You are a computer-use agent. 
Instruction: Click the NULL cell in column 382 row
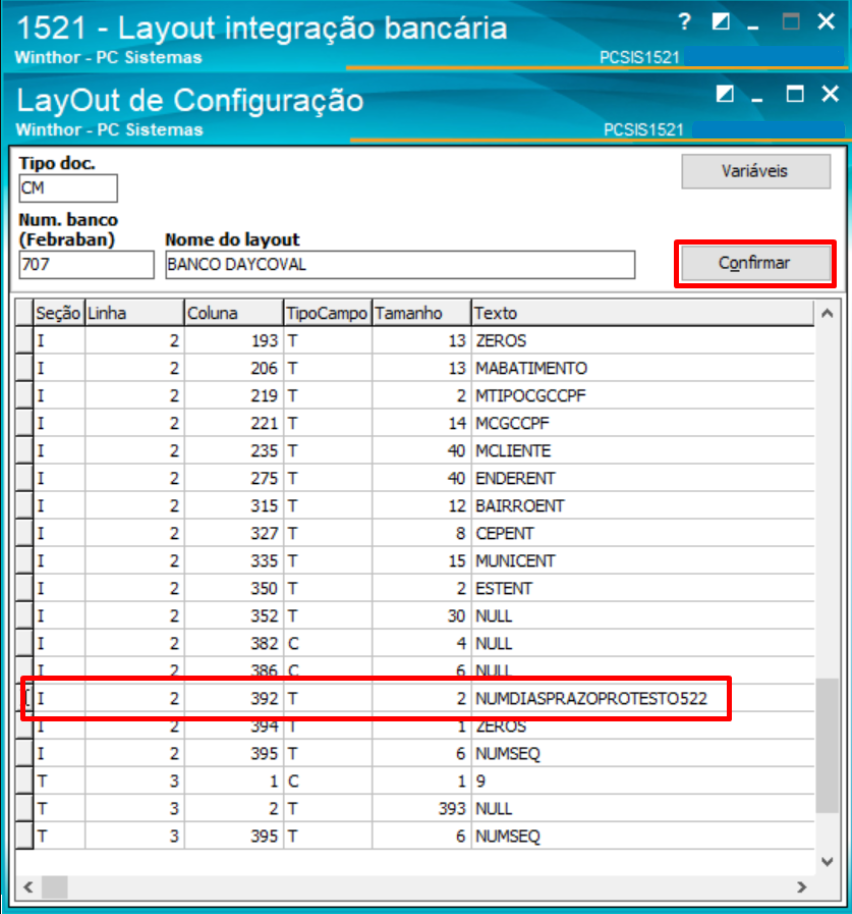[x=642, y=644]
